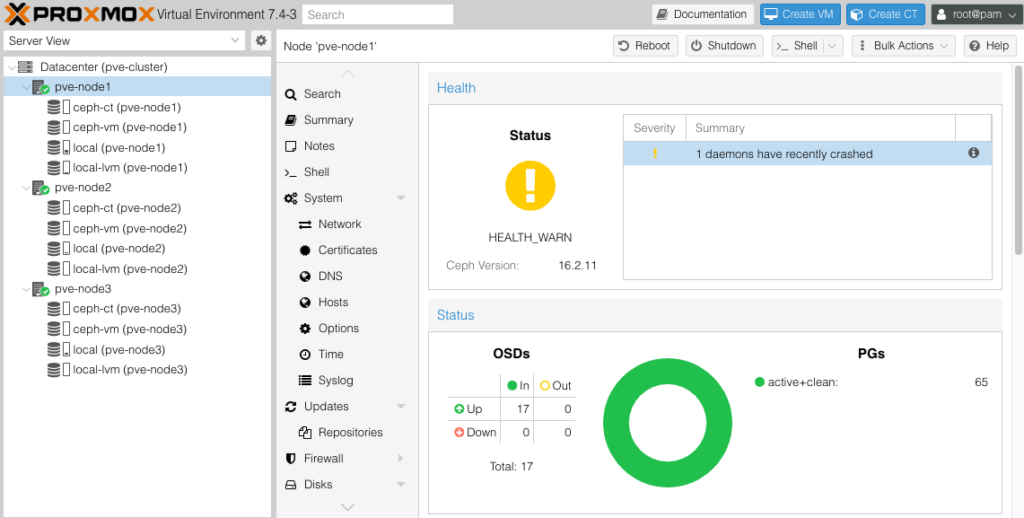Collapse the System menu section
This screenshot has width=1024, height=518.
[x=401, y=199]
